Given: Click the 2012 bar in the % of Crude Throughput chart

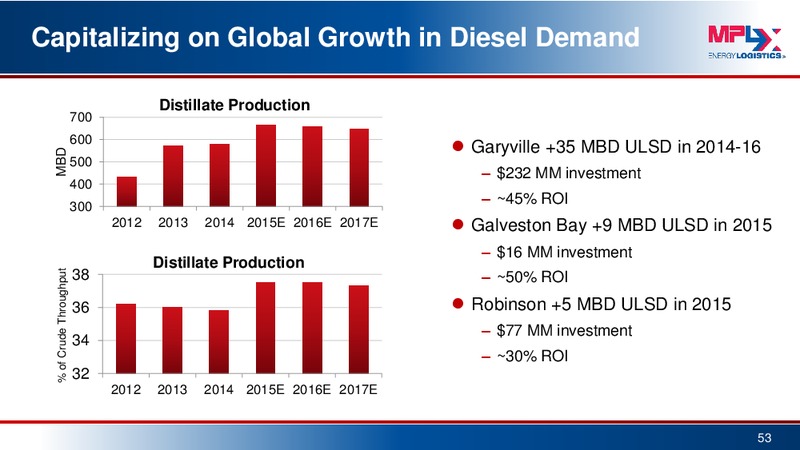Looking at the screenshot, I should [x=126, y=339].
